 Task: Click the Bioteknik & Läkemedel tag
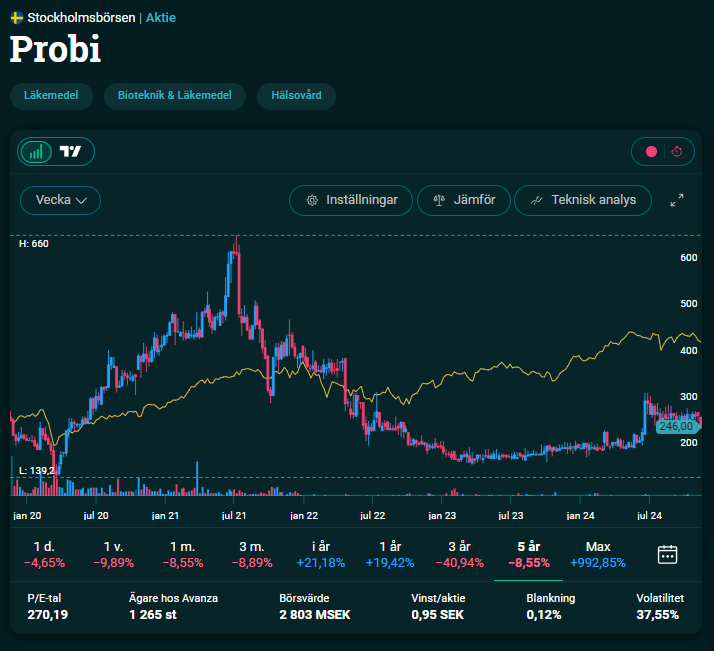[x=175, y=96]
